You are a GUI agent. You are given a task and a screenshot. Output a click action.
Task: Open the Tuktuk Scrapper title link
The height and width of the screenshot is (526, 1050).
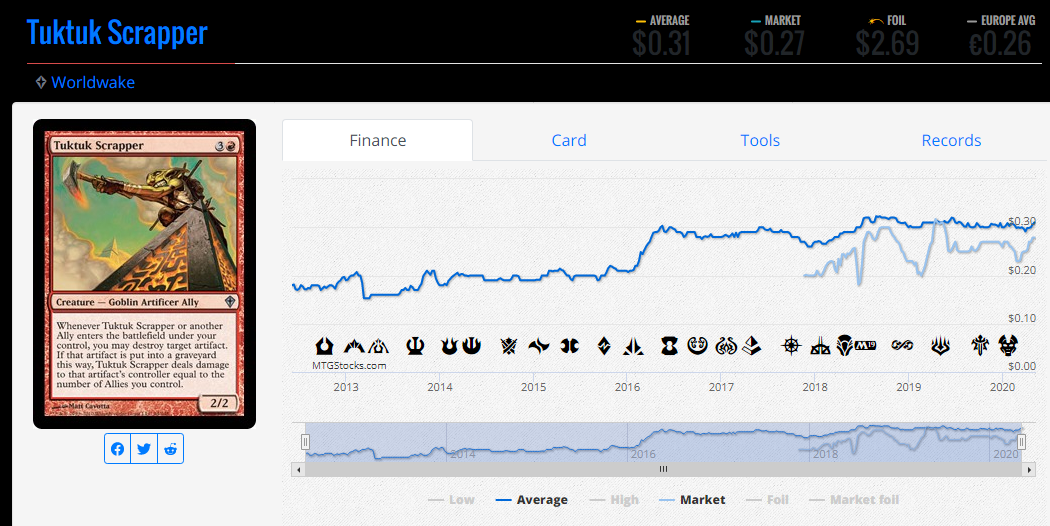click(117, 32)
